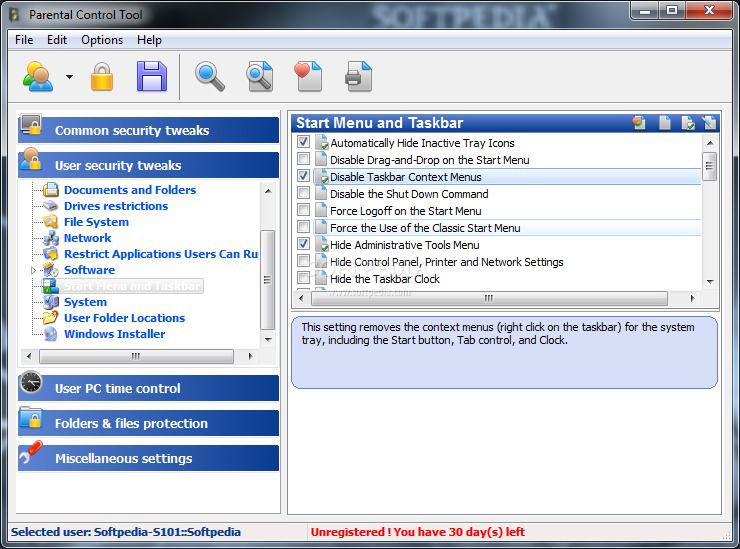
Task: Click the Windows Installer tree icon
Action: click(x=50, y=334)
